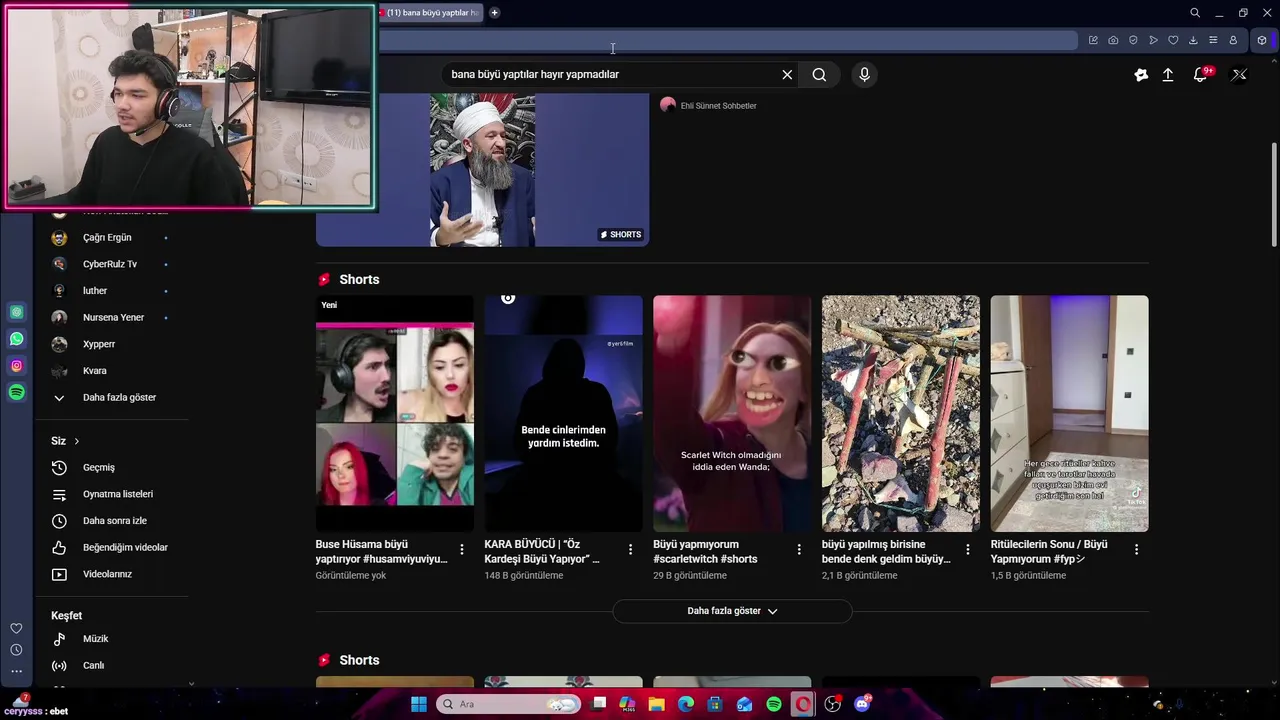Open the bearded man SHORTS video thumbnail
This screenshot has height=720, width=1280.
pos(482,170)
